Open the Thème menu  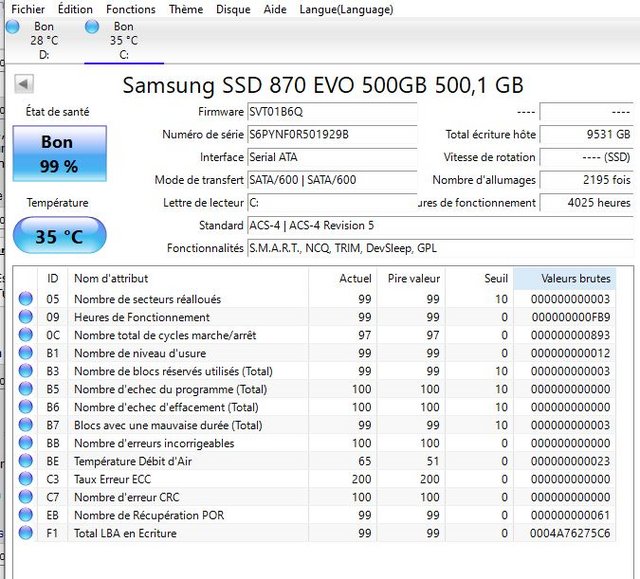point(186,9)
